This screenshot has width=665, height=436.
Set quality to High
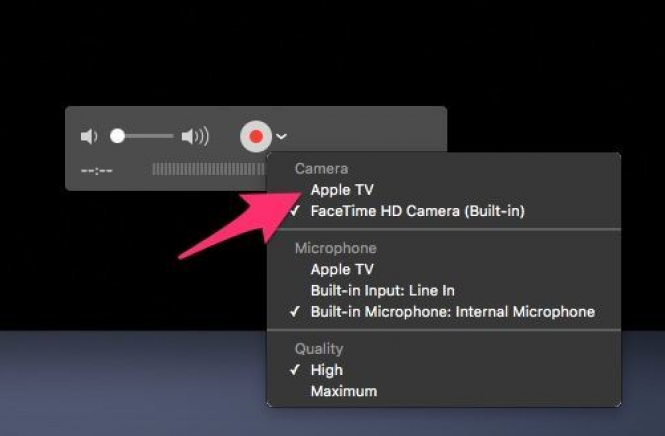pos(327,370)
